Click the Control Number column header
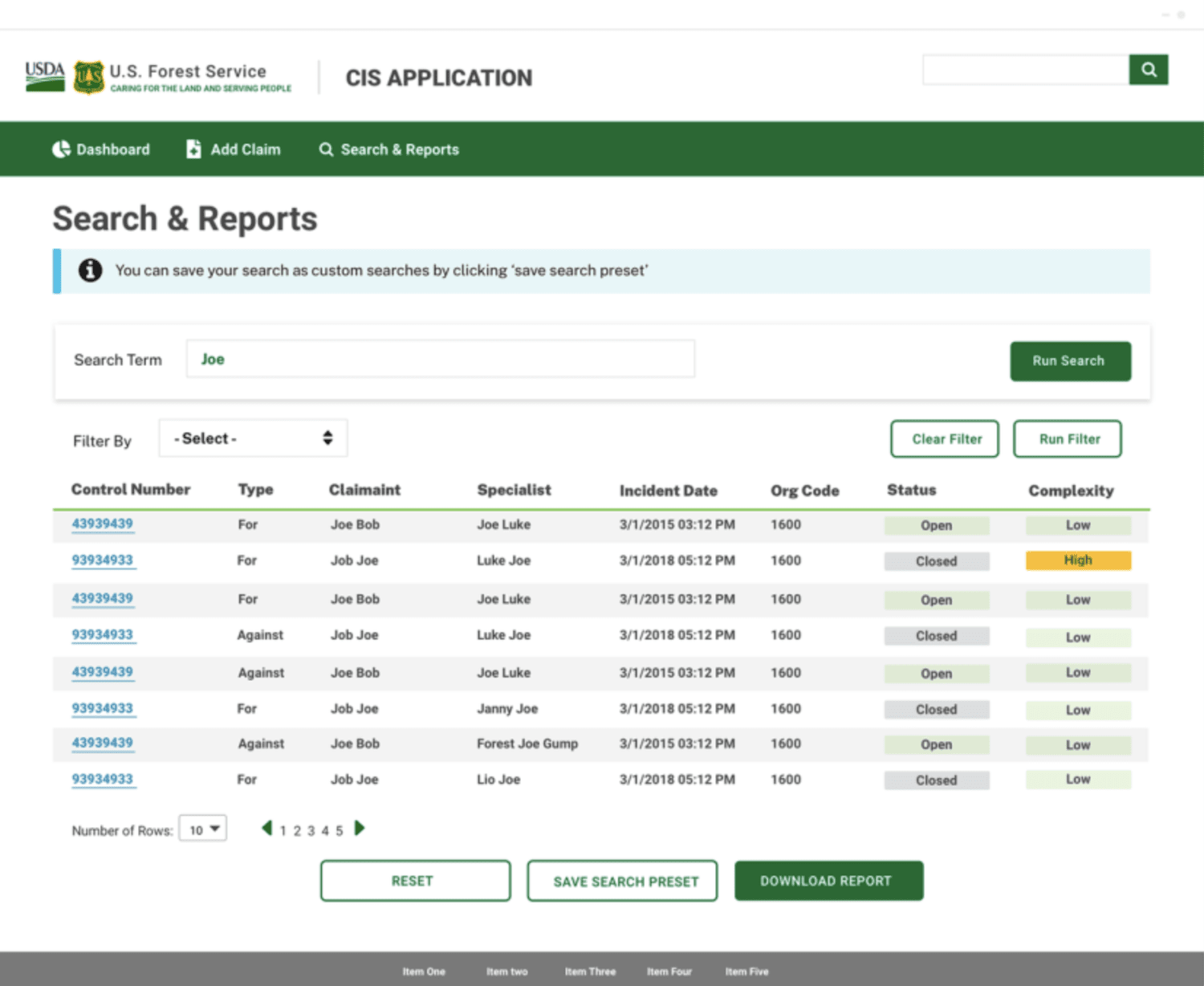This screenshot has height=986, width=1204. 131,490
